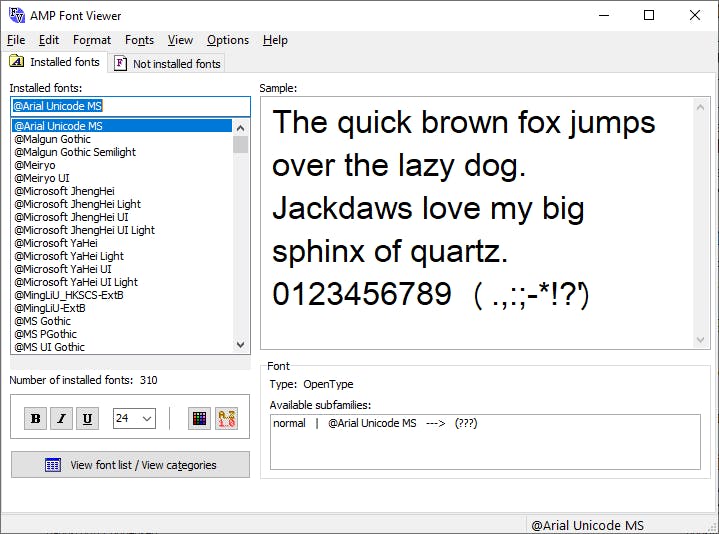Select @Microsoft YaHei UI Light font

pyautogui.click(x=122, y=282)
